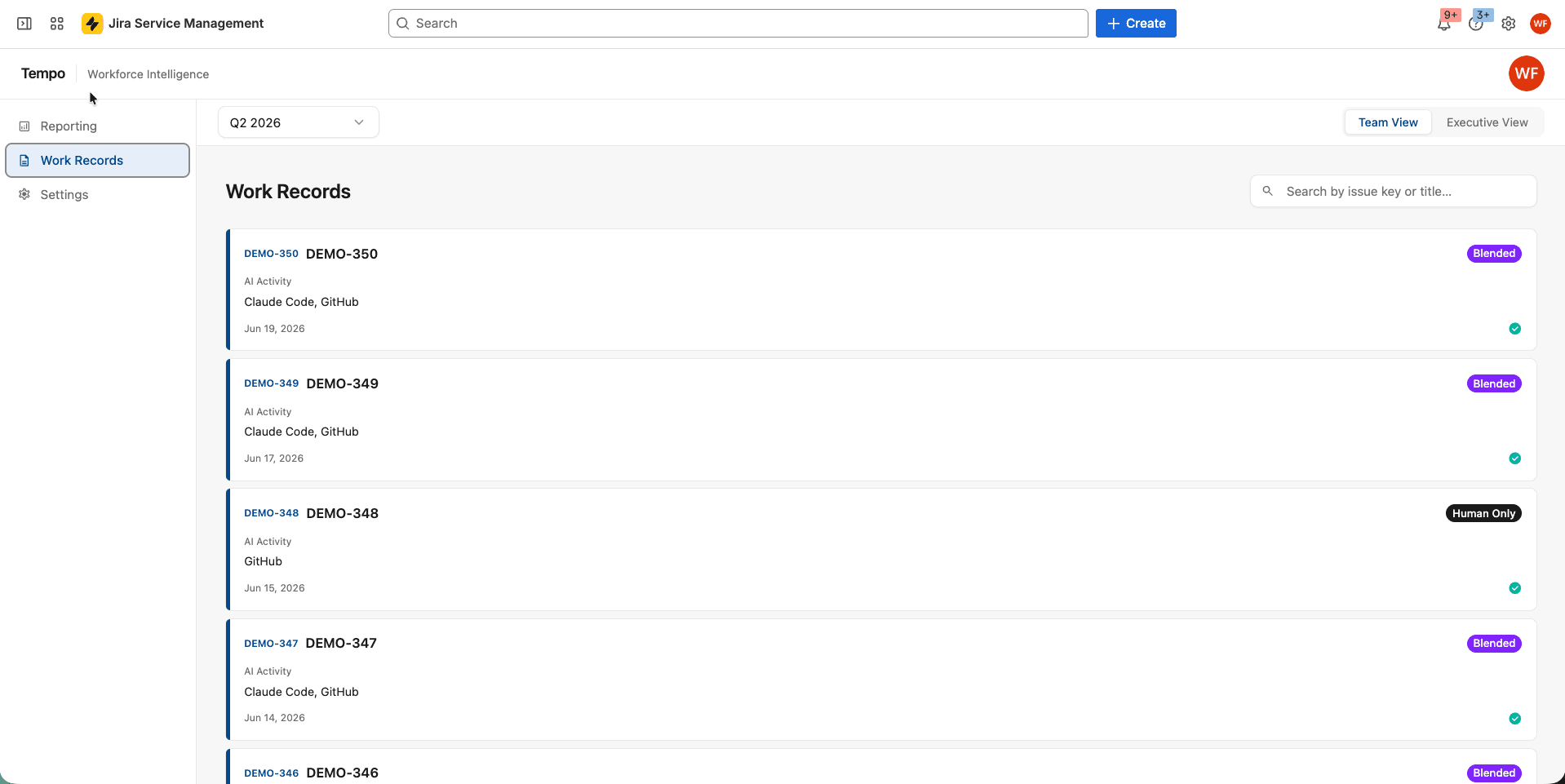Click the Blended badge on DEMO-347
The height and width of the screenshot is (784, 1565).
pyautogui.click(x=1494, y=644)
